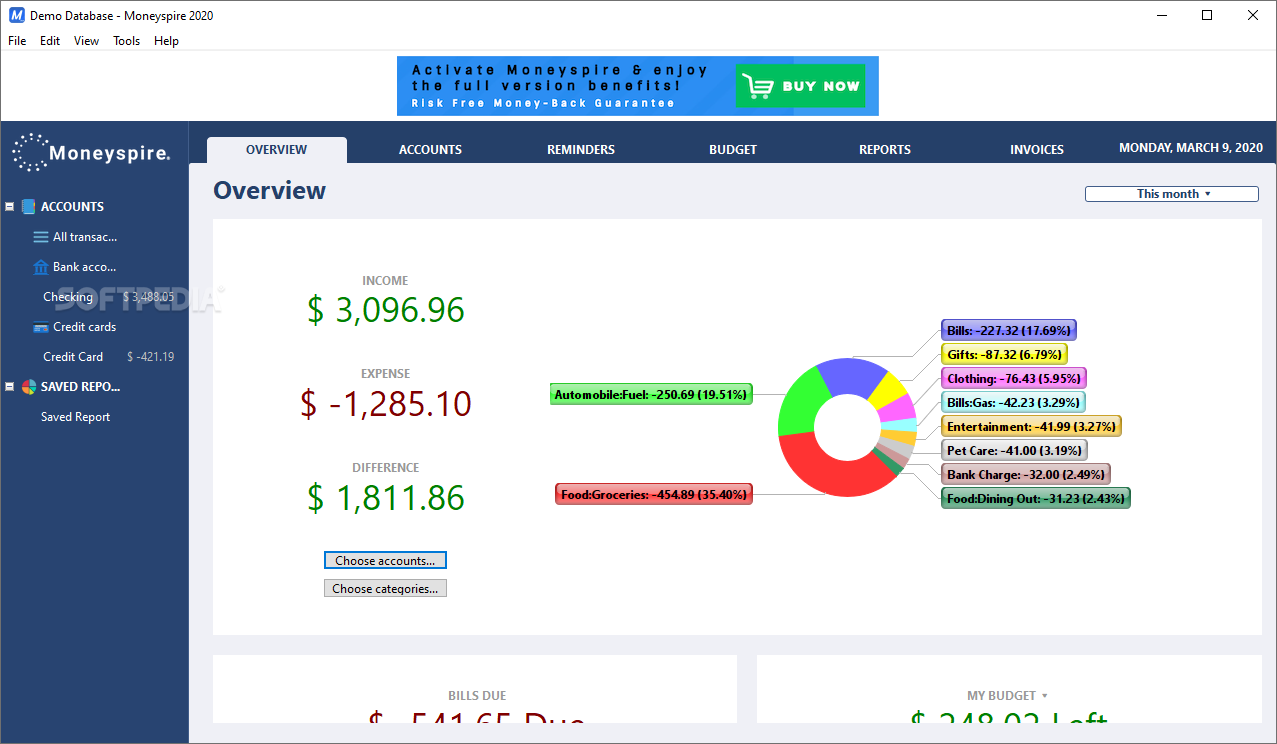Open the Edit menu
The image size is (1277, 744).
tap(50, 41)
